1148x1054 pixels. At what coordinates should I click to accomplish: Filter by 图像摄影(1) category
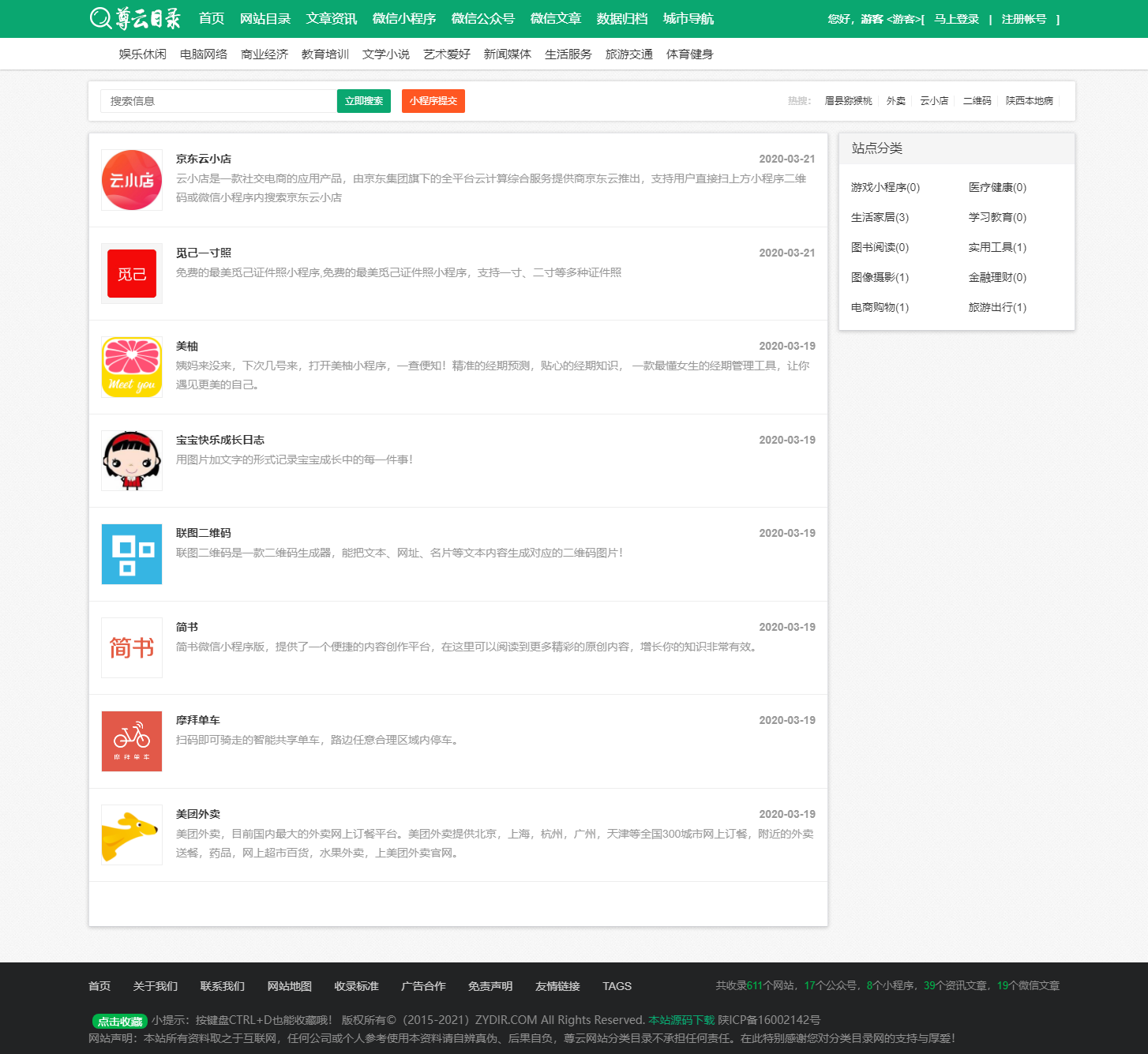click(880, 277)
